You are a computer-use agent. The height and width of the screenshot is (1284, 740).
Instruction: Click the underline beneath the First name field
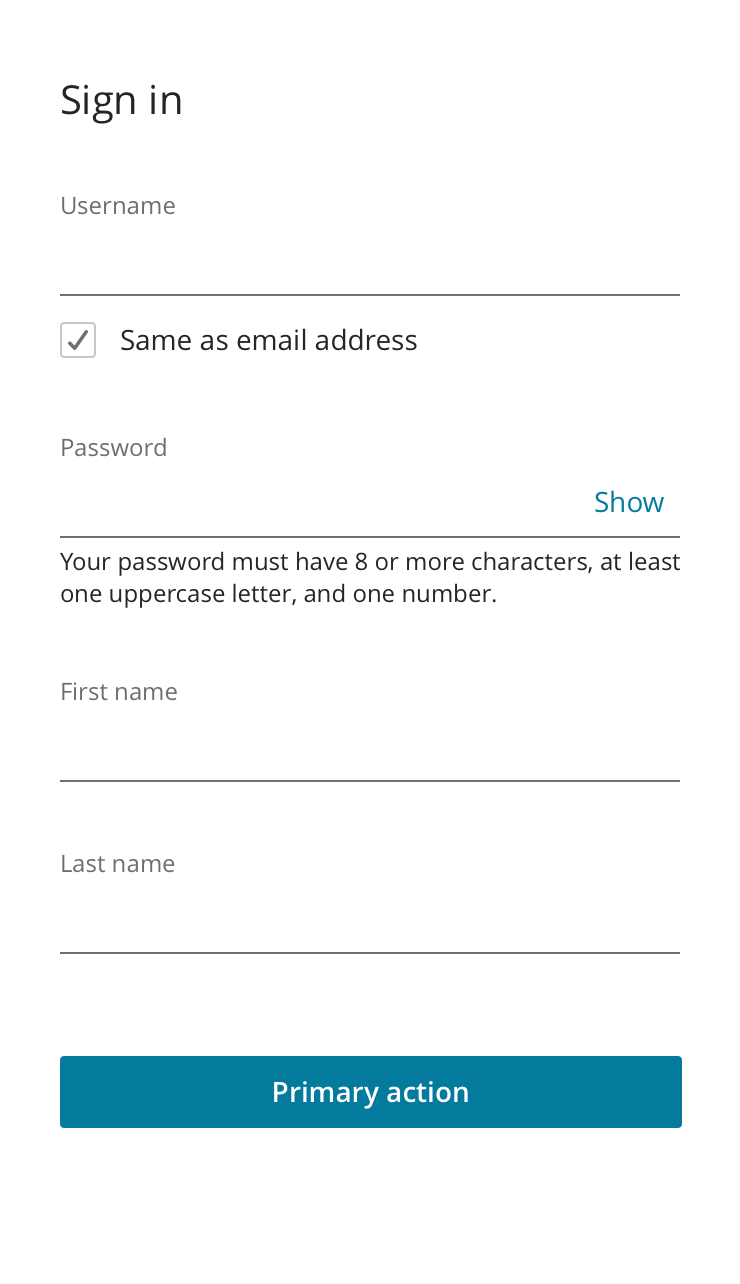click(369, 781)
